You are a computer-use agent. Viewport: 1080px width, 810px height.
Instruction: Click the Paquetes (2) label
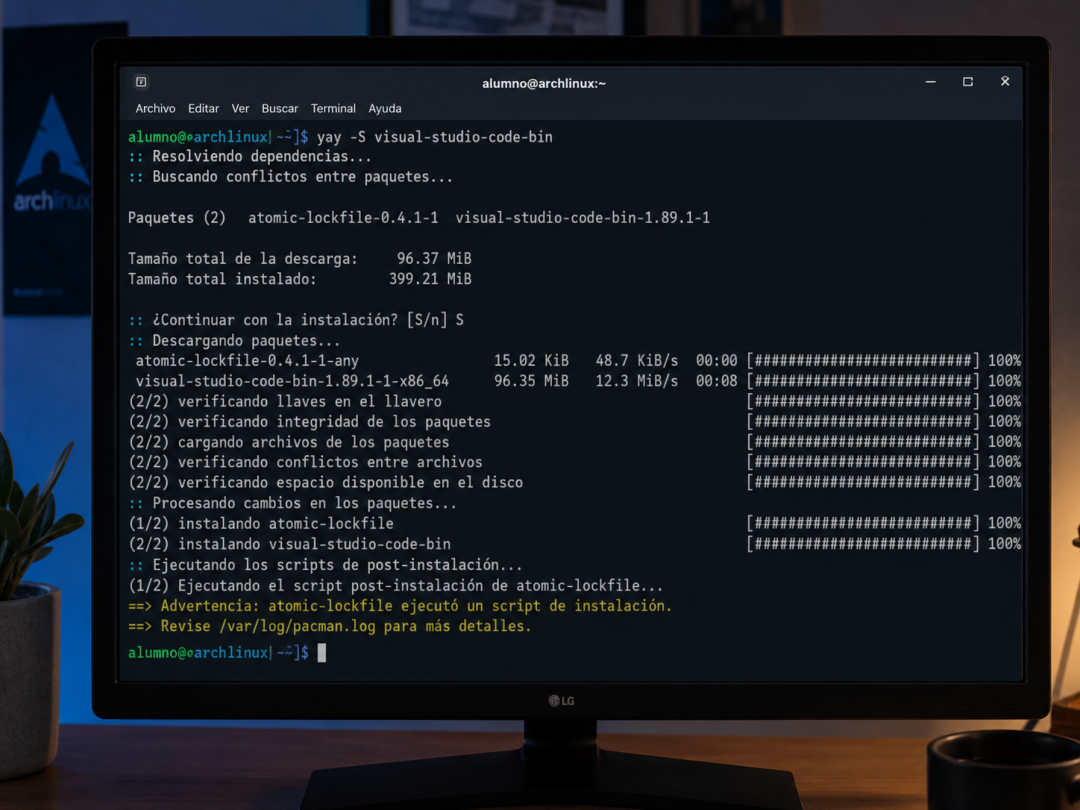(177, 218)
